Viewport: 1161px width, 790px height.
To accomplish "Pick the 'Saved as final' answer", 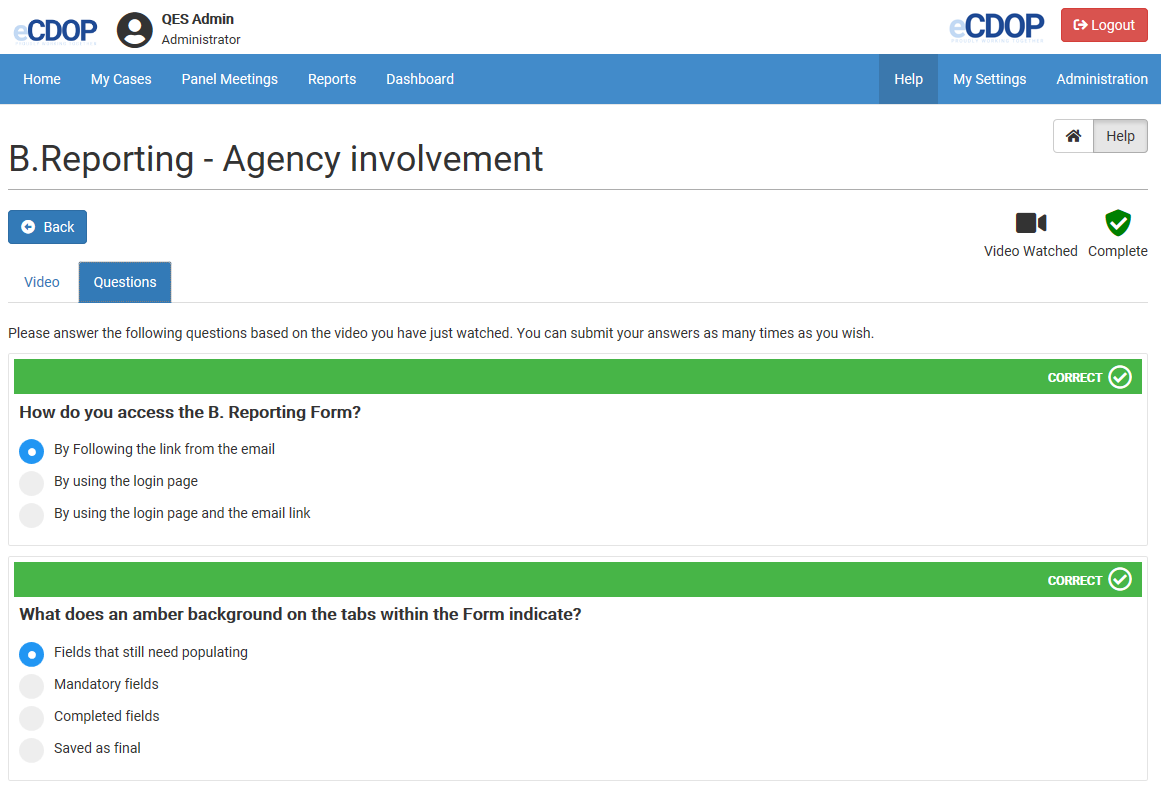I will click(32, 750).
